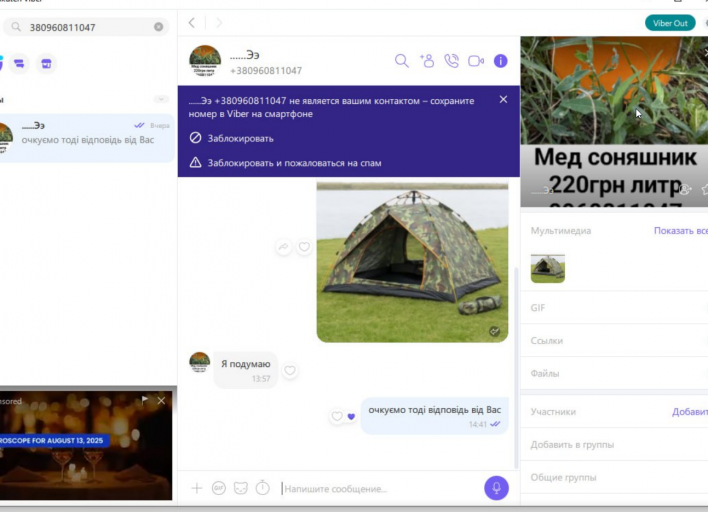Go forward with the right arrow
The width and height of the screenshot is (708, 512).
tap(219, 23)
